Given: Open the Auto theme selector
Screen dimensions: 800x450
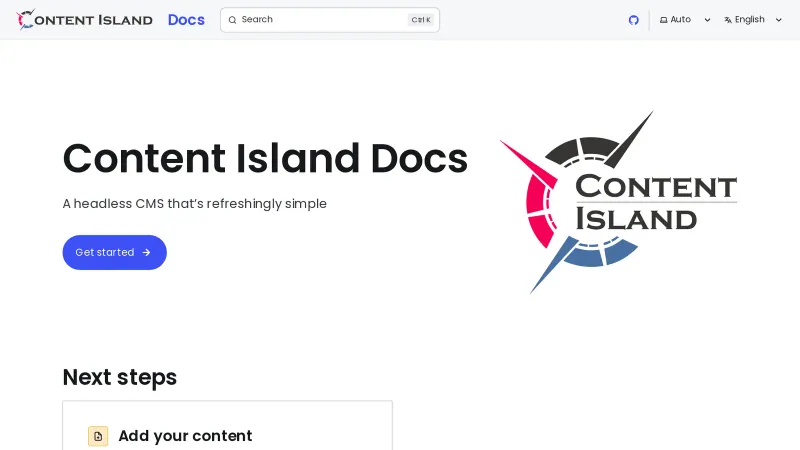Looking at the screenshot, I should (x=681, y=20).
